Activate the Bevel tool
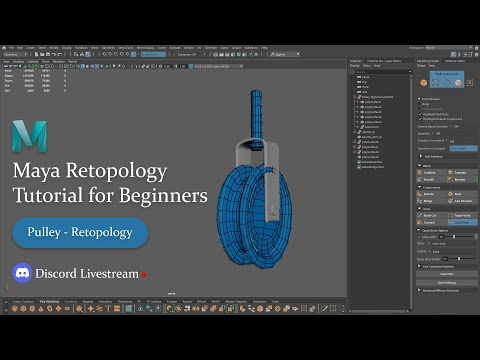The image size is (480, 360). pyautogui.click(x=462, y=194)
